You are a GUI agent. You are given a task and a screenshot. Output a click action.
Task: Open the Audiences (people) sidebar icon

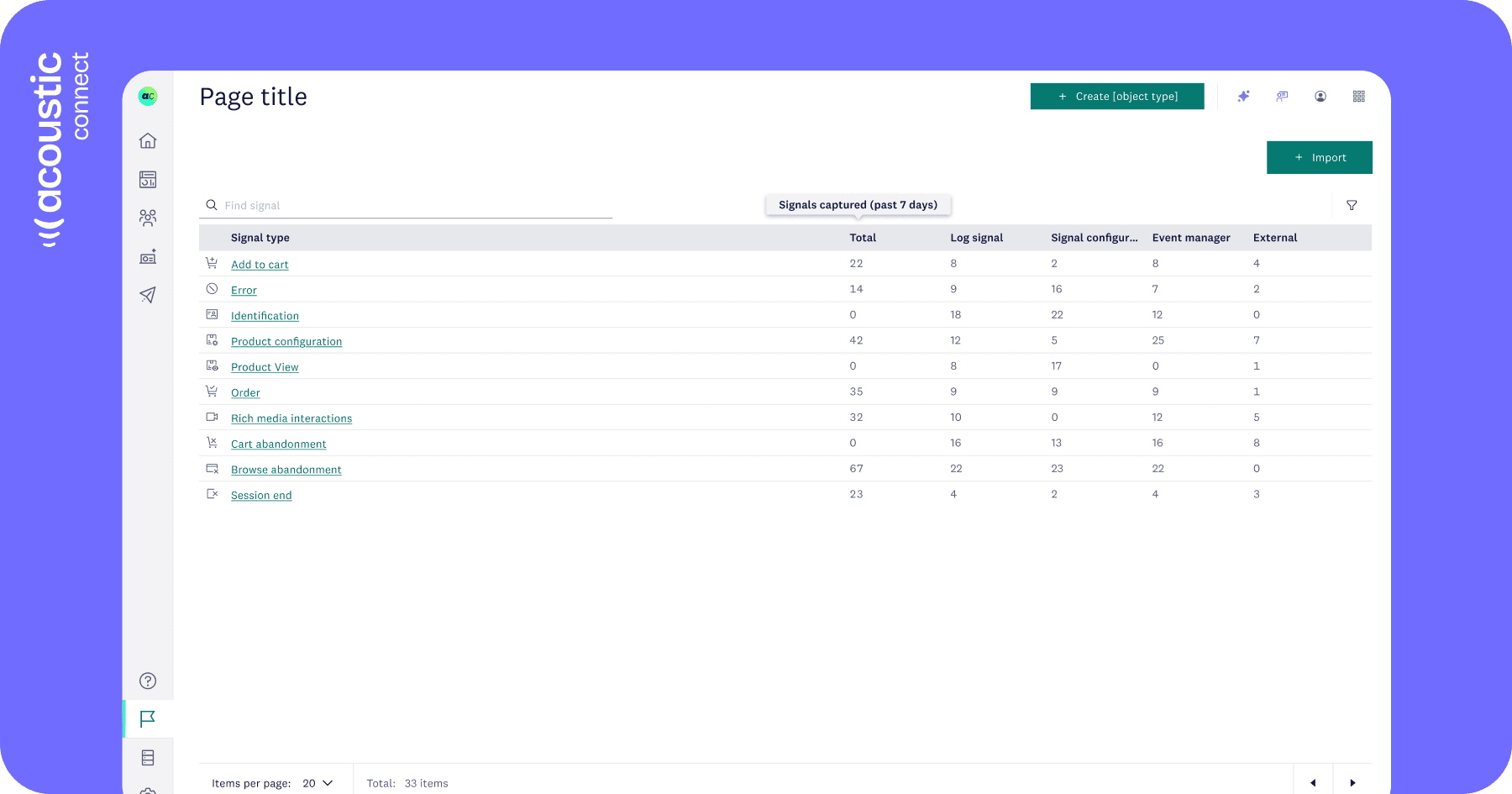148,218
